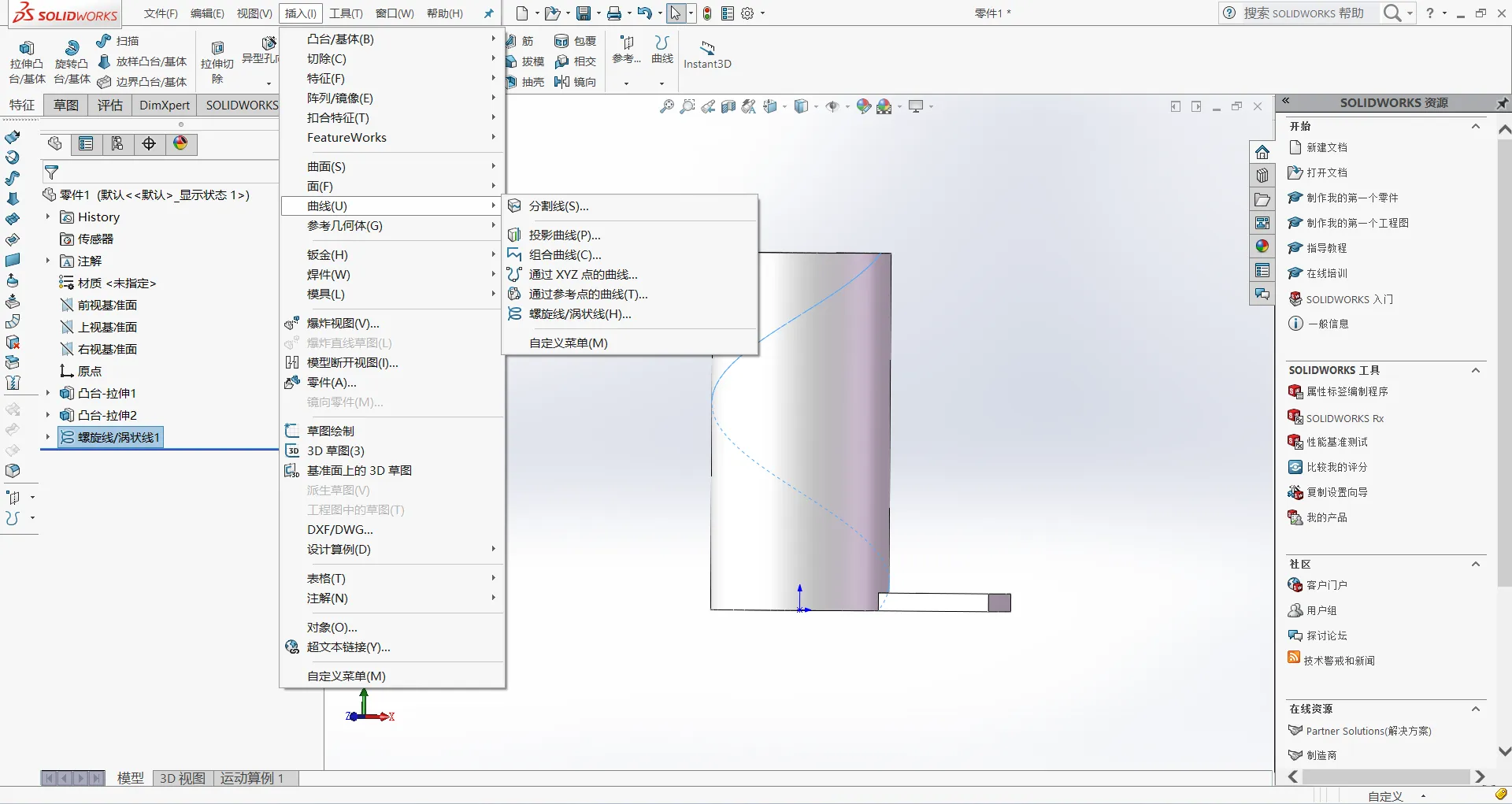Image resolution: width=1512 pixels, height=804 pixels.
Task: Open the DisplayManager color-ball tab icon
Action: pyautogui.click(x=180, y=143)
